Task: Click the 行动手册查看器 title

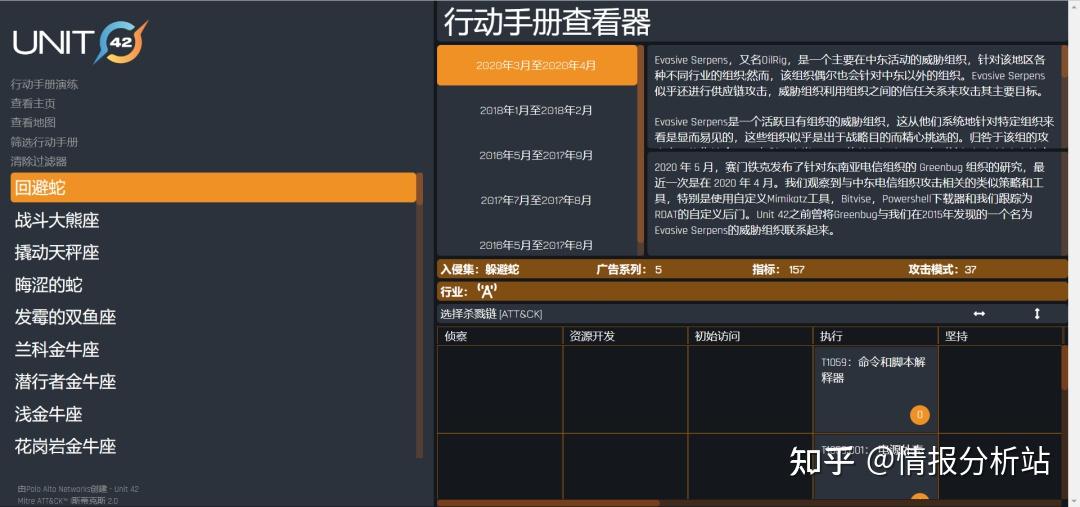Action: pyautogui.click(x=547, y=22)
